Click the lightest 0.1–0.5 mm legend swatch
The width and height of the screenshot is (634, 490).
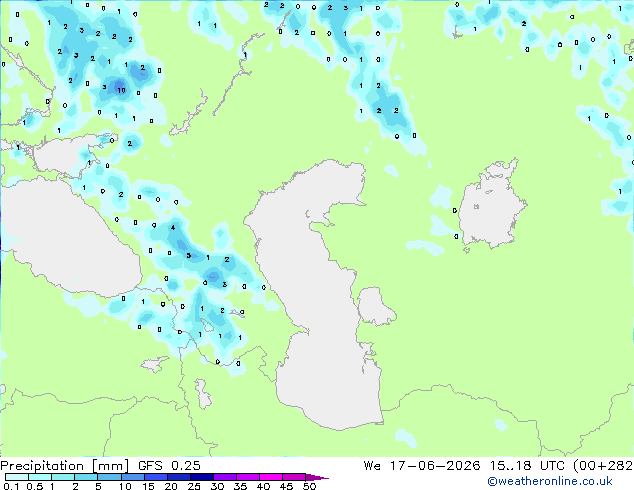tap(17, 477)
